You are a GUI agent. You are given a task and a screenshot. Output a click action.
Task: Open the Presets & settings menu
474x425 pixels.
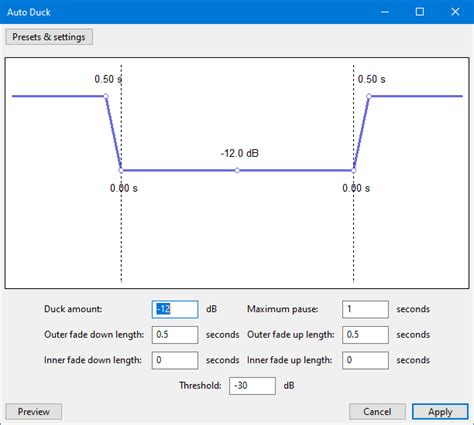coord(49,37)
